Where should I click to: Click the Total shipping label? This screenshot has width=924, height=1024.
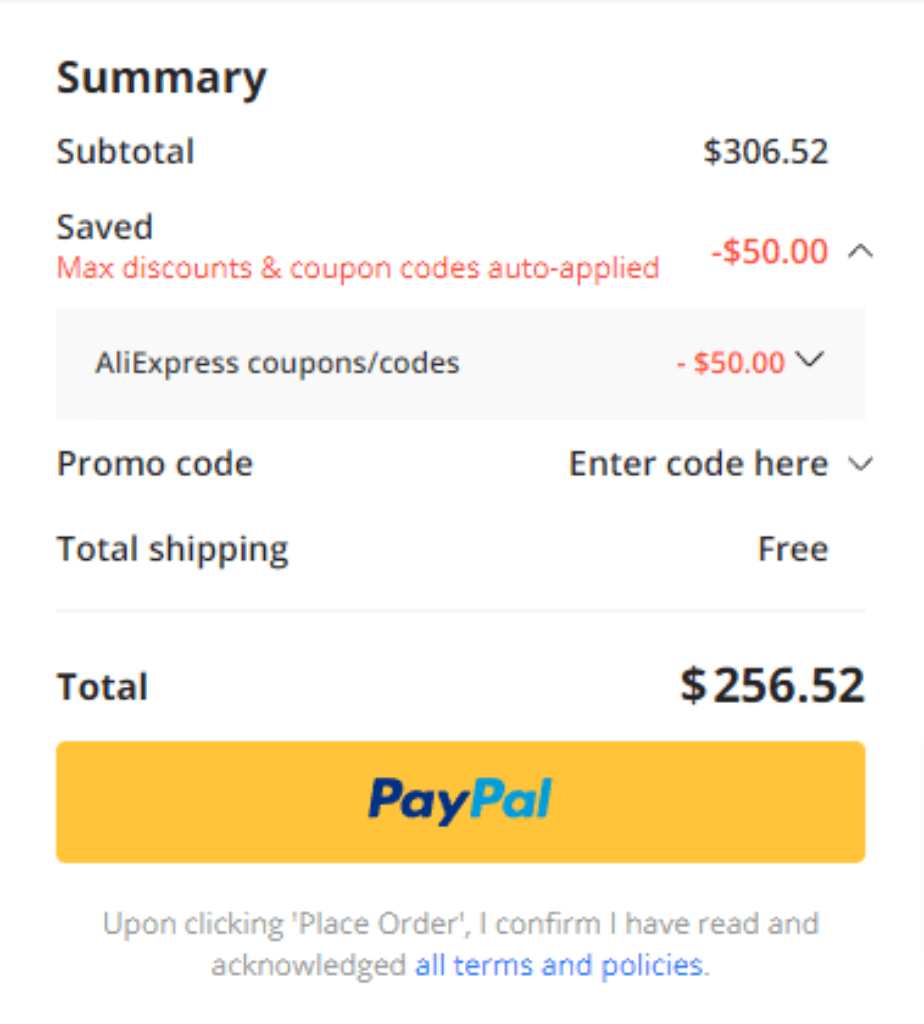pos(172,550)
